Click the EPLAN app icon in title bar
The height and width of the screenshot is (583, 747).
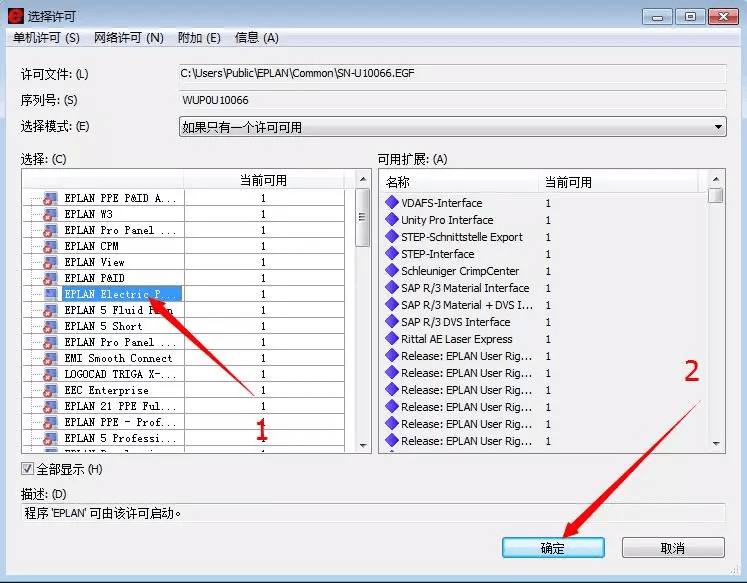click(15, 16)
